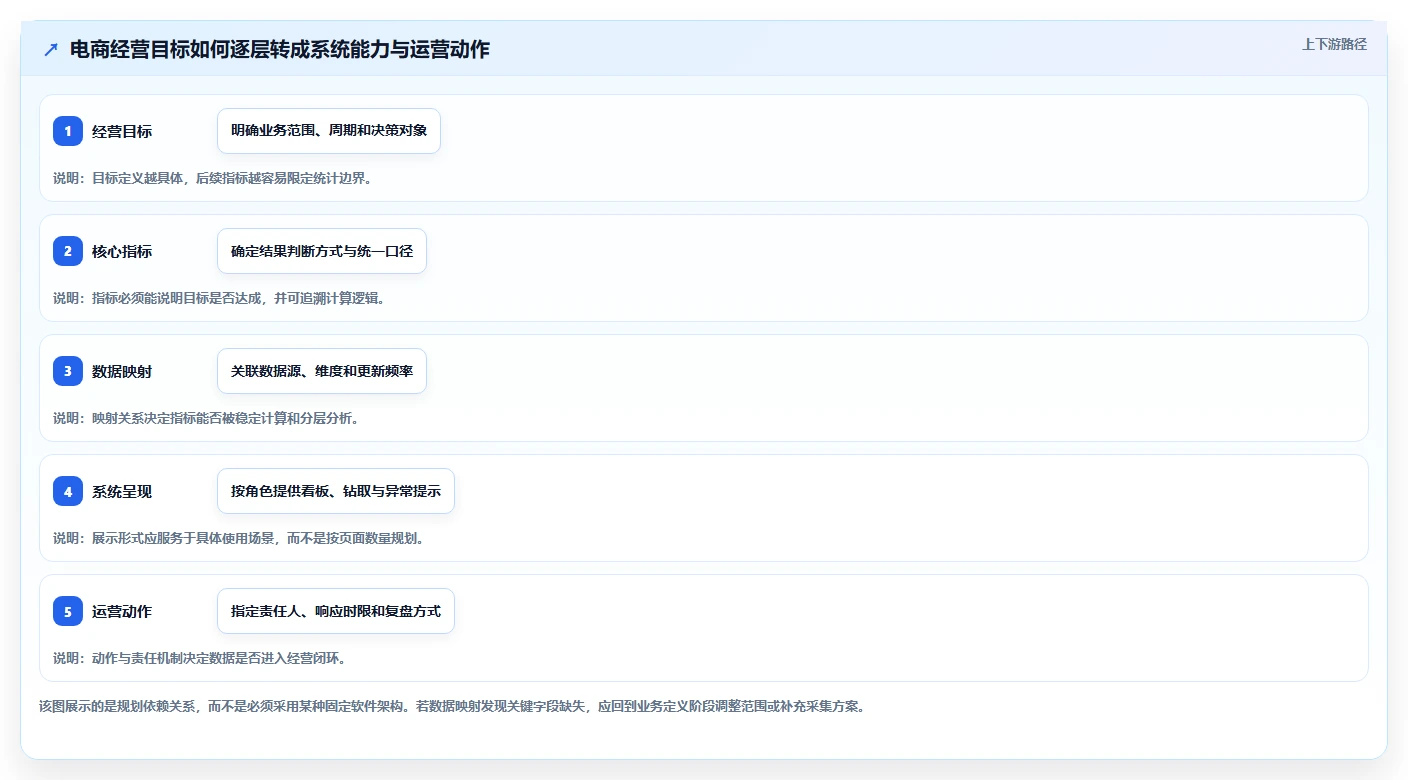
Task: Click the header title 电商经营目标如何逐层转成系统能力与运营动作
Action: point(280,49)
